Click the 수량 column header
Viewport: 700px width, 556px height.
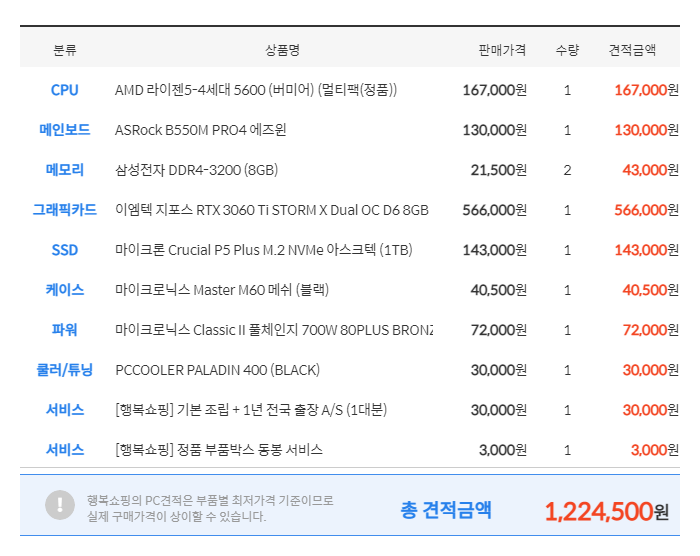point(567,50)
